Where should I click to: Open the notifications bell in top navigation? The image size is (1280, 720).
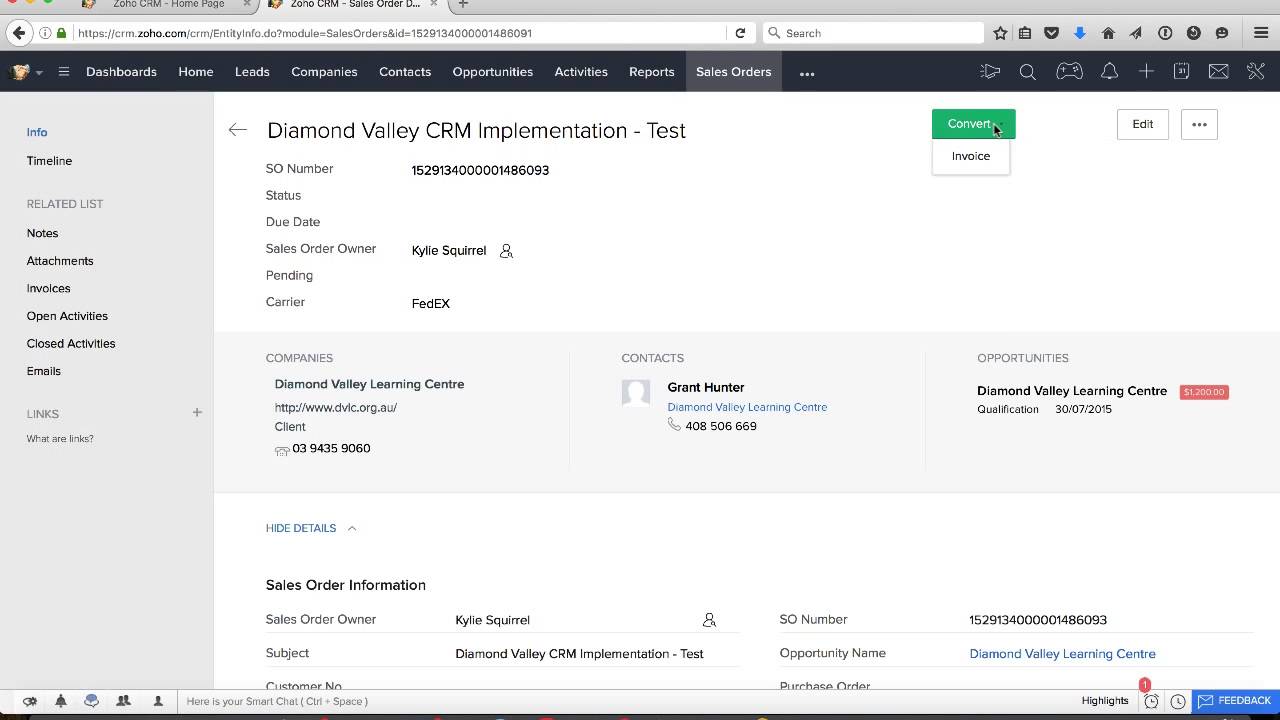[1109, 71]
